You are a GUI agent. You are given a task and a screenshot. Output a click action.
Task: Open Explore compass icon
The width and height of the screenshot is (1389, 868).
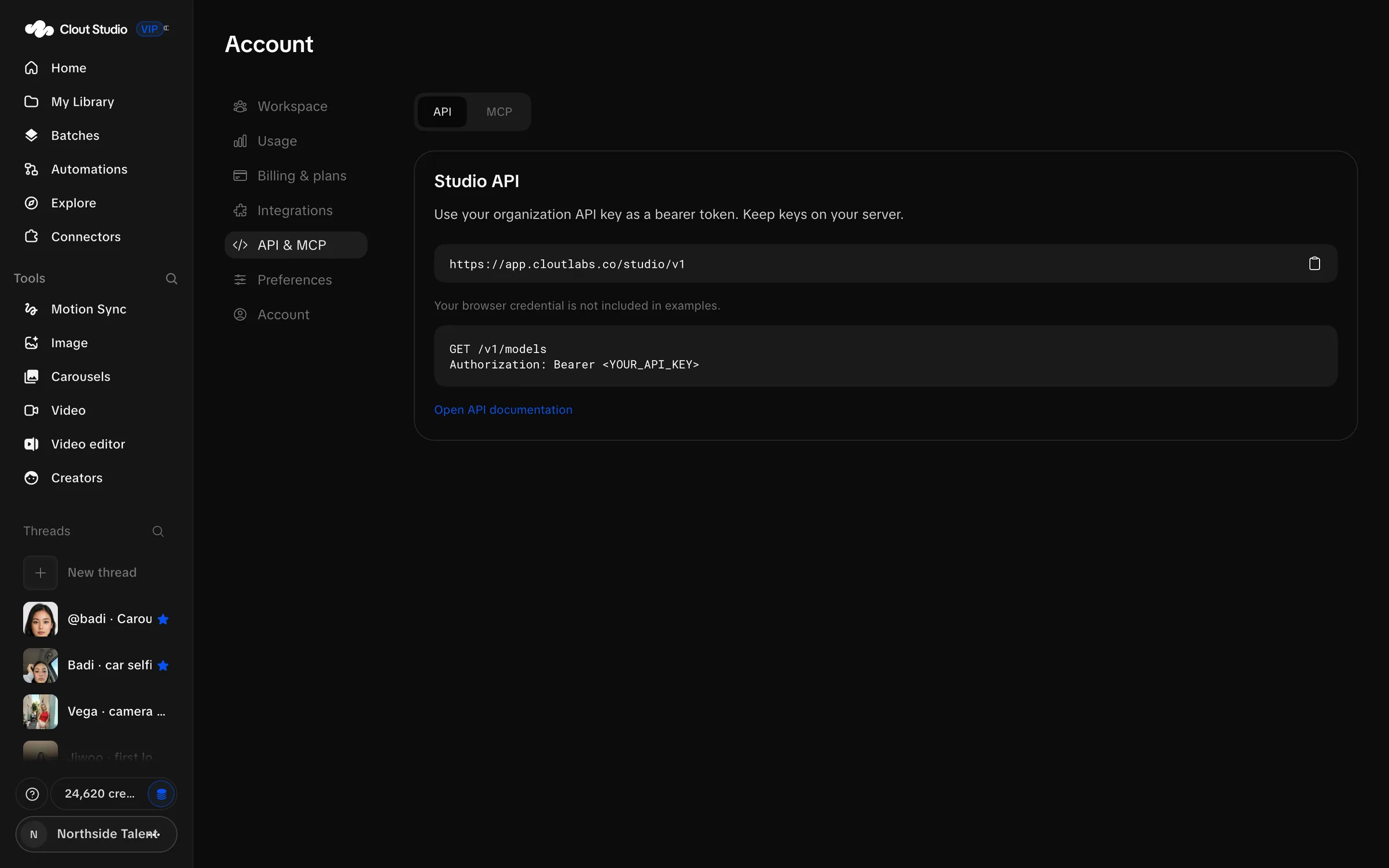[31, 203]
